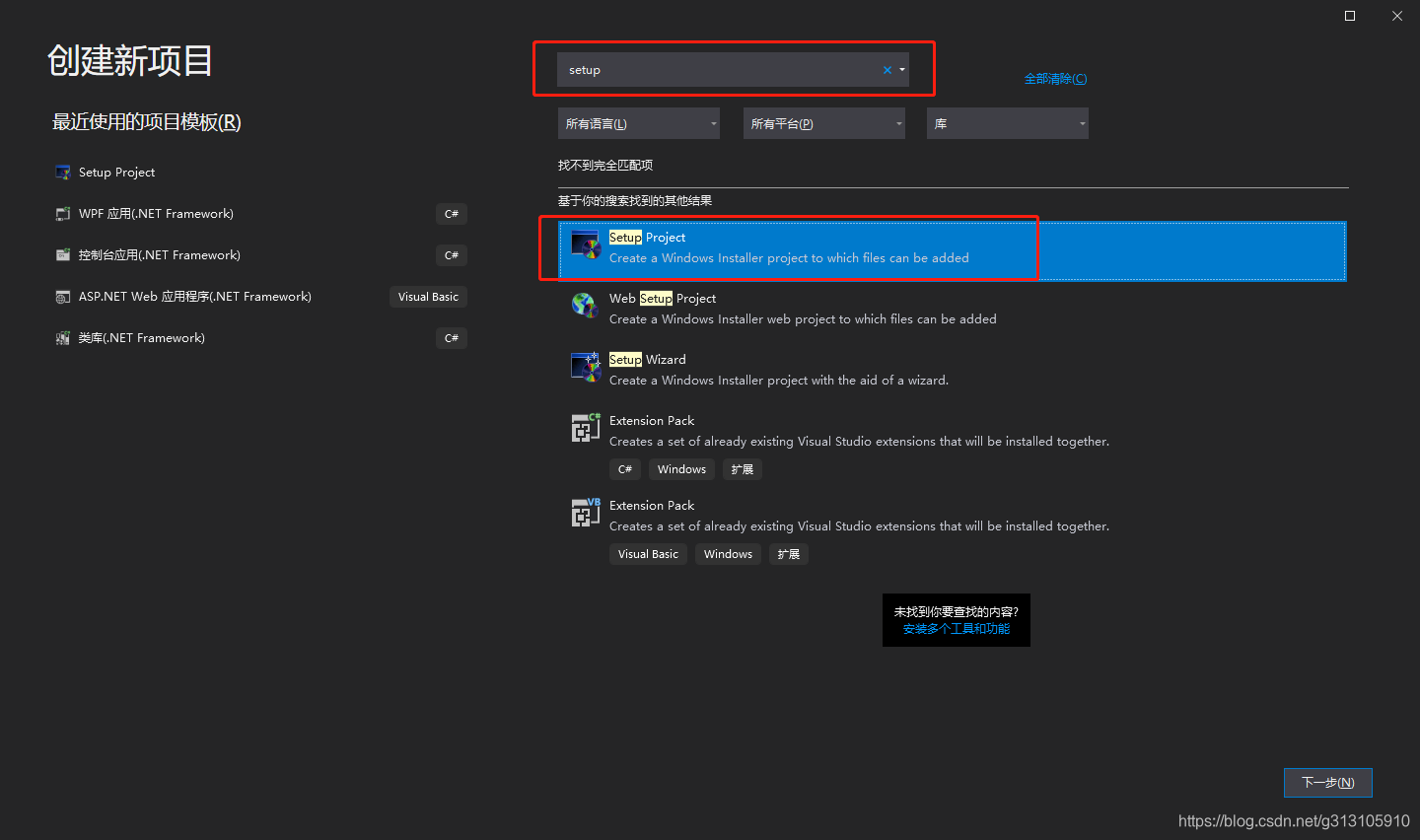Click the Windows tag under C# Extension Pack
This screenshot has width=1420, height=840.
click(681, 469)
